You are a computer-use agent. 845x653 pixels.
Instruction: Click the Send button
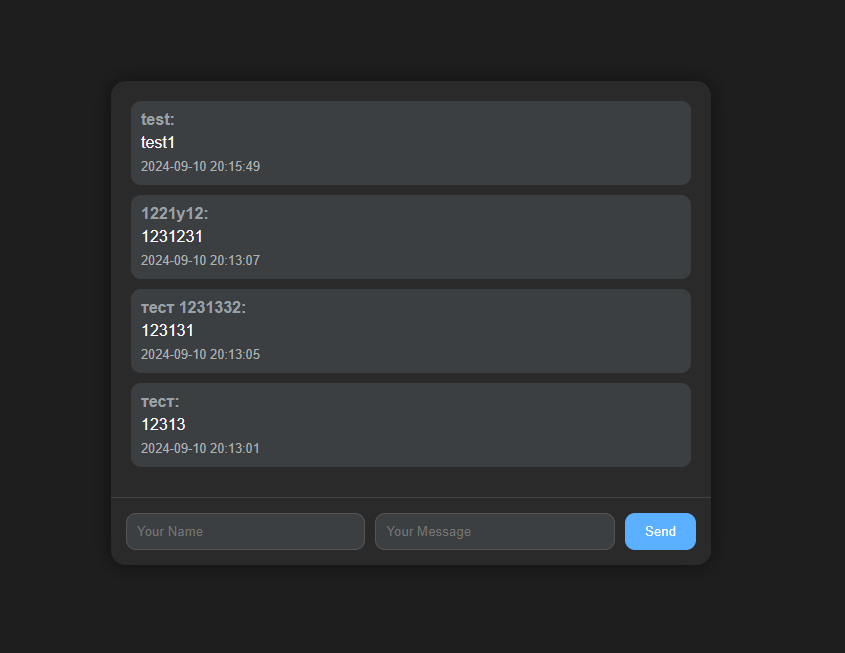(660, 531)
